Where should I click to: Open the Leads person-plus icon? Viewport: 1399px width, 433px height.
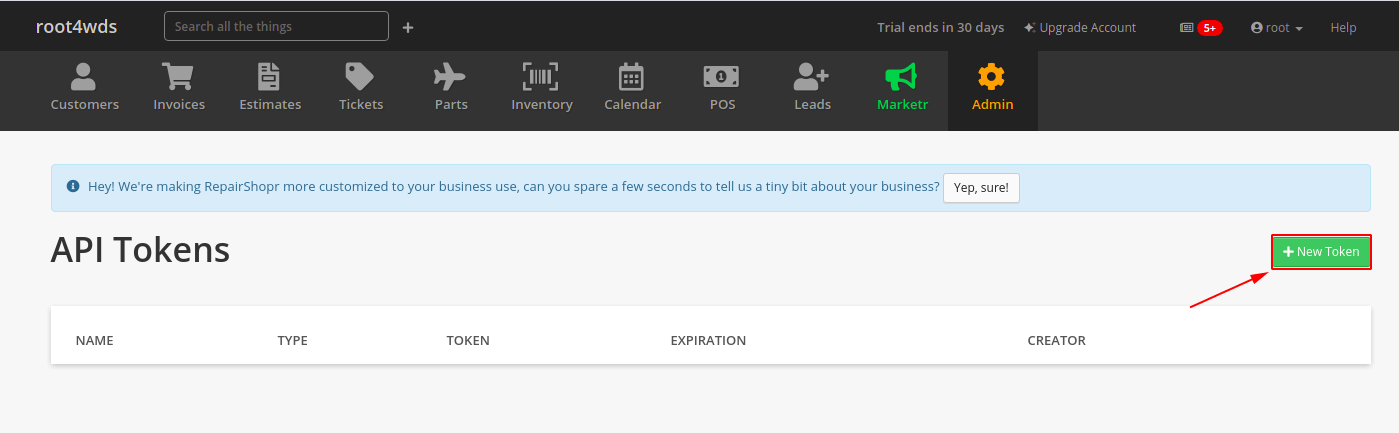click(x=811, y=76)
